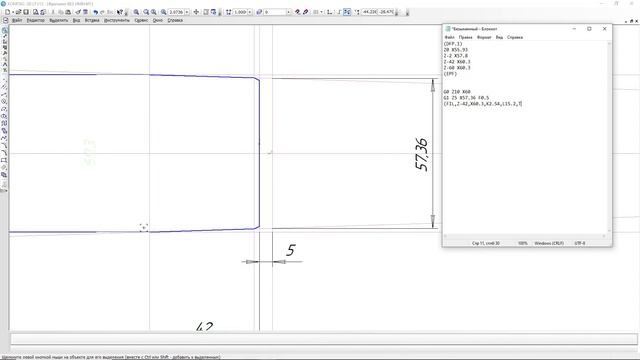640x360 pixels.
Task: Open the Окно menu in KOMPAS
Action: (158, 20)
